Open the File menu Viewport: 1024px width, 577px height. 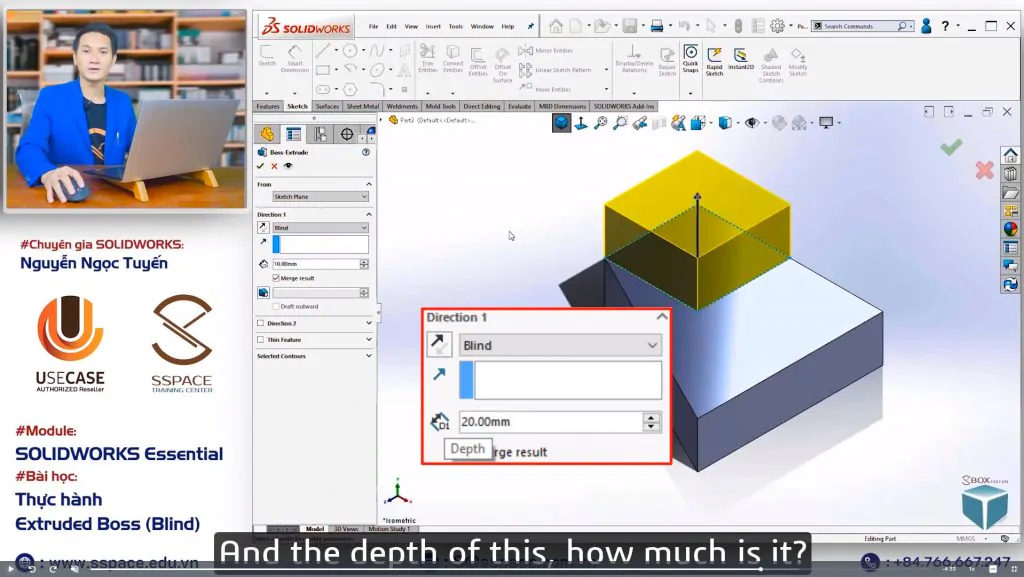373,27
